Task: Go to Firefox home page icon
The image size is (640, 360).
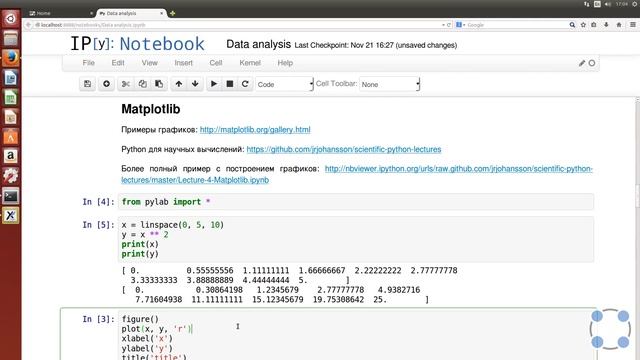Action: coord(619,25)
